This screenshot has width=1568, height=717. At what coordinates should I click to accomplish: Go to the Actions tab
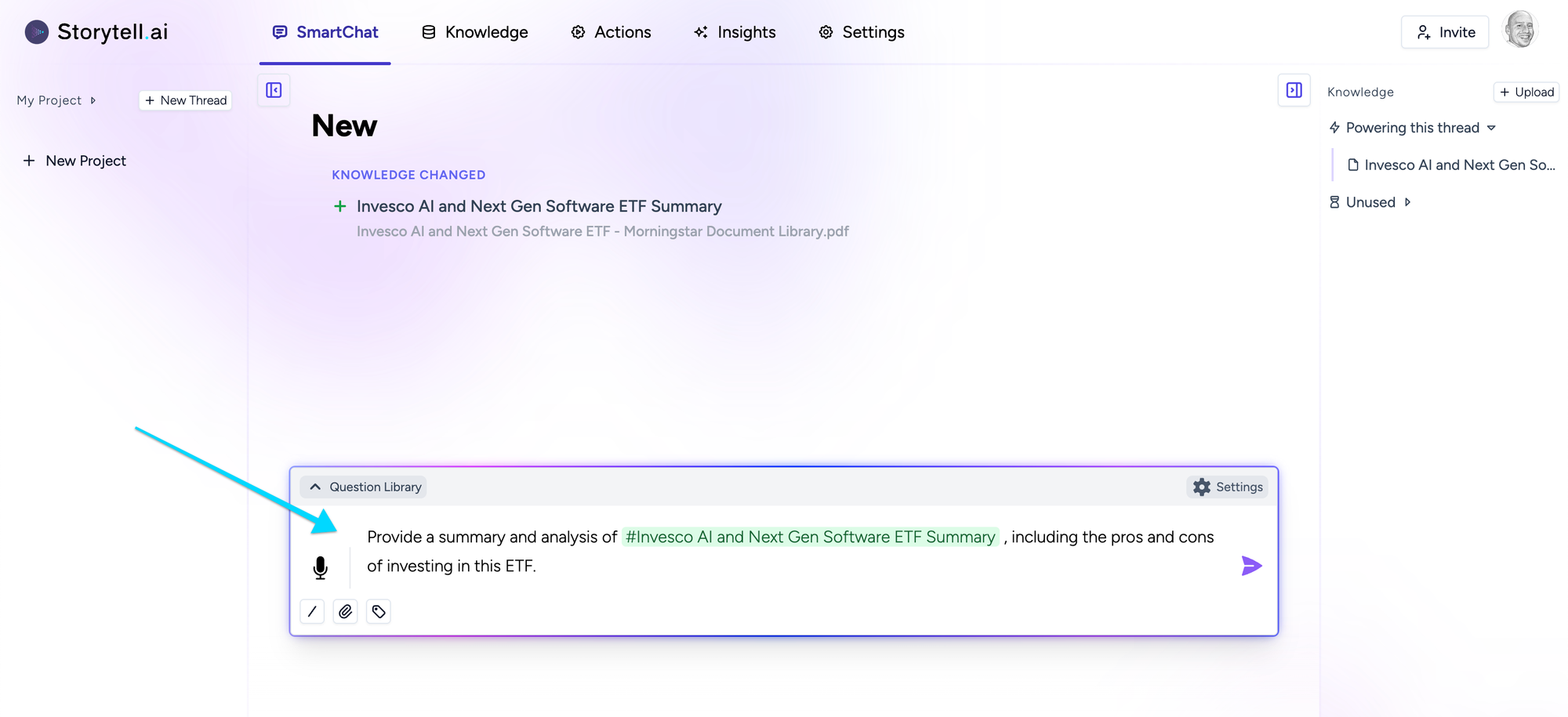611,32
